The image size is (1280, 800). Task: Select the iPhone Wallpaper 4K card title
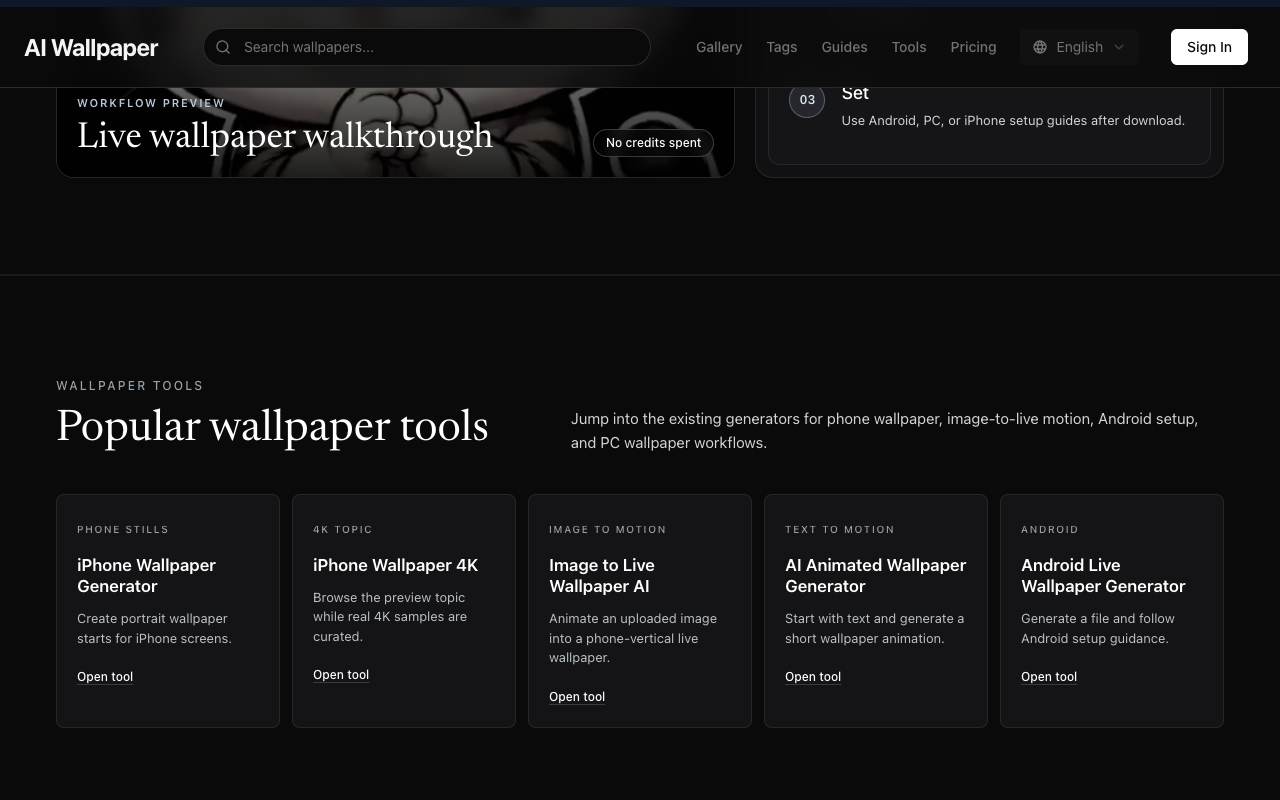tap(395, 565)
